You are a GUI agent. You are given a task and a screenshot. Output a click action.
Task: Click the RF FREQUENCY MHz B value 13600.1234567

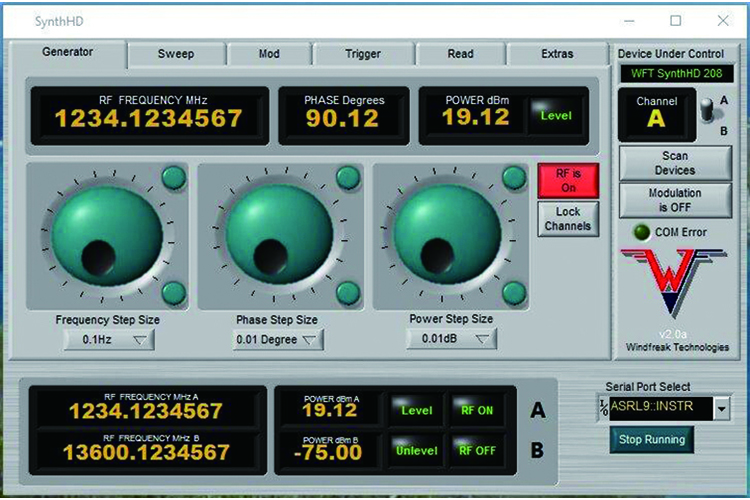click(146, 452)
